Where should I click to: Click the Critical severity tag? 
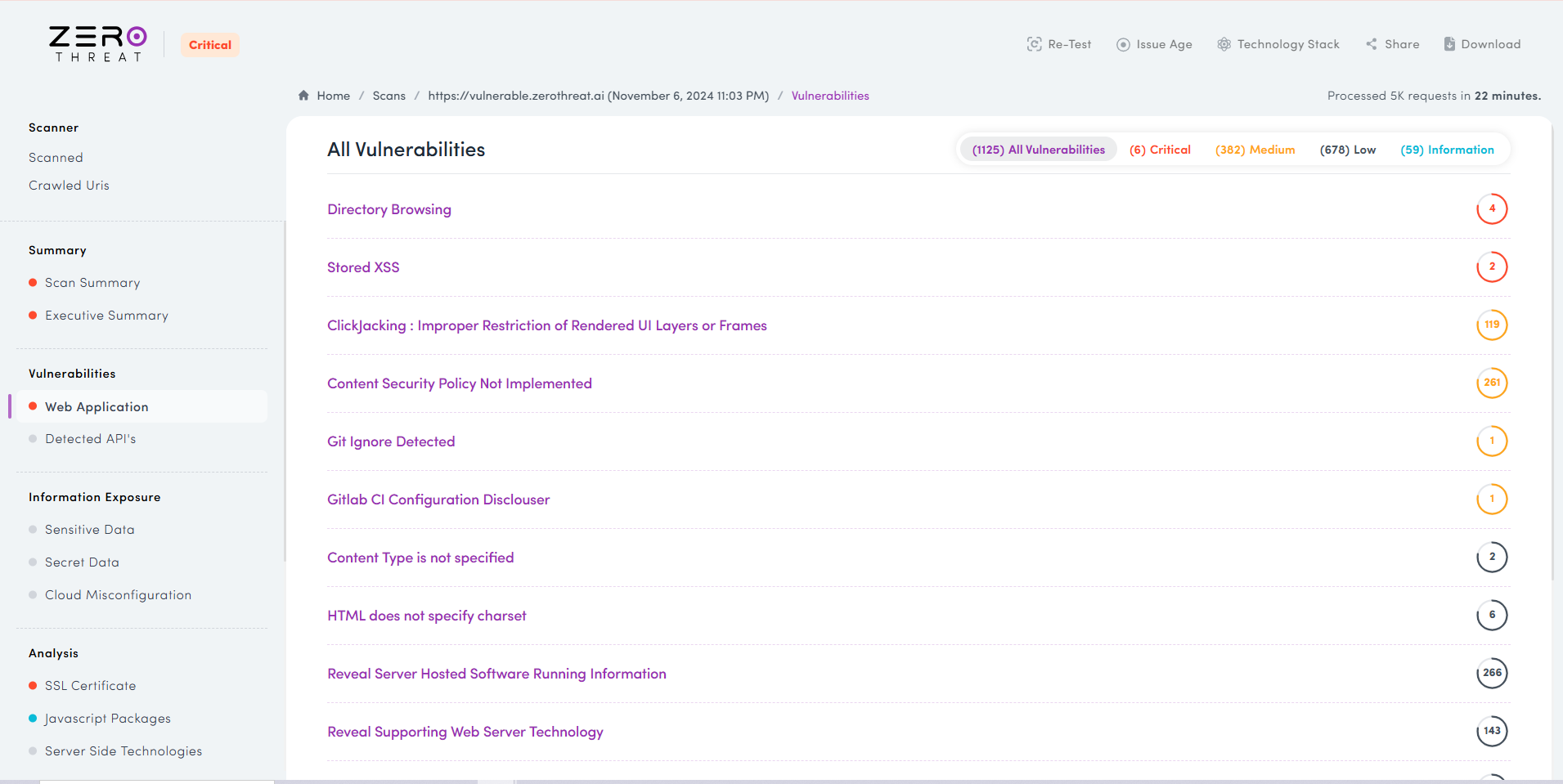tap(210, 45)
